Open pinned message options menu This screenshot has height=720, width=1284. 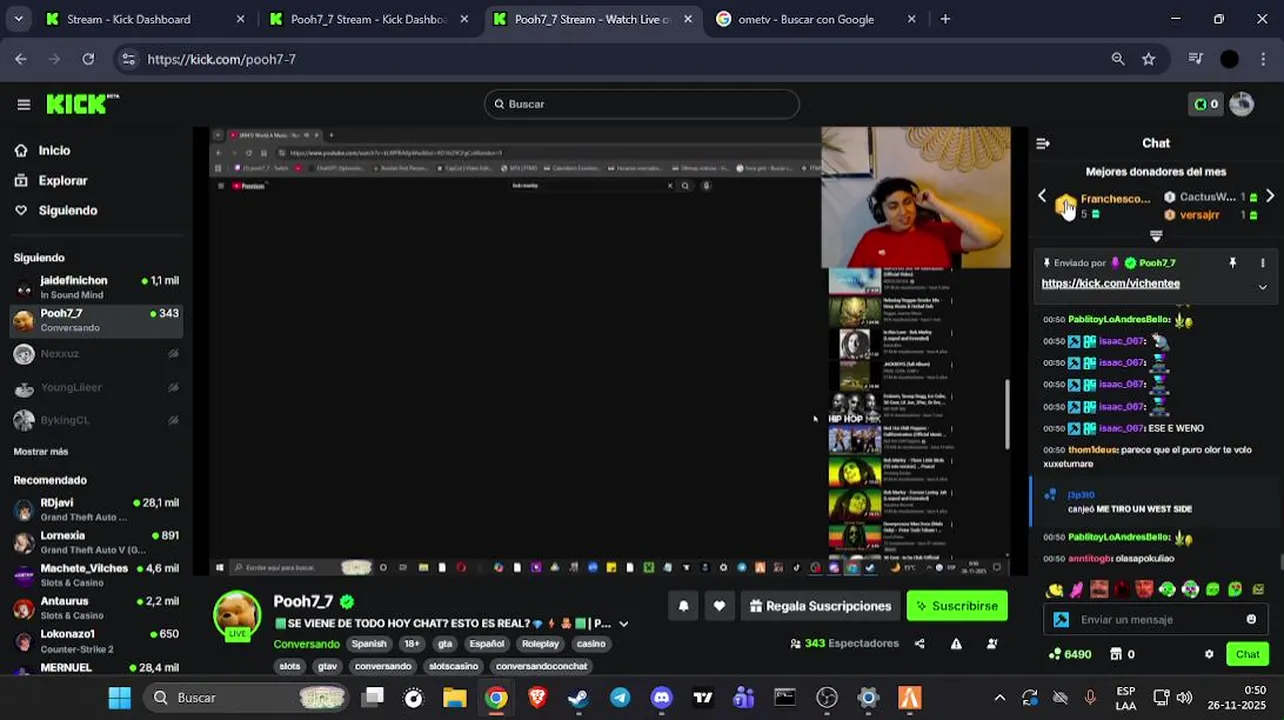click(x=1262, y=263)
